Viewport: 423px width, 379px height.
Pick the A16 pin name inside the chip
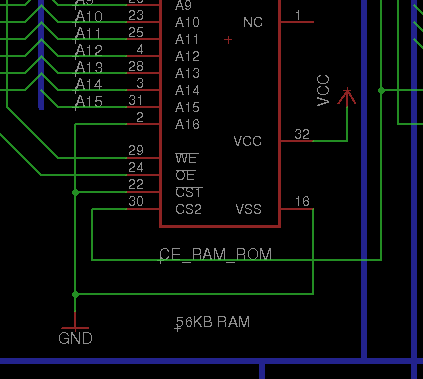187,124
